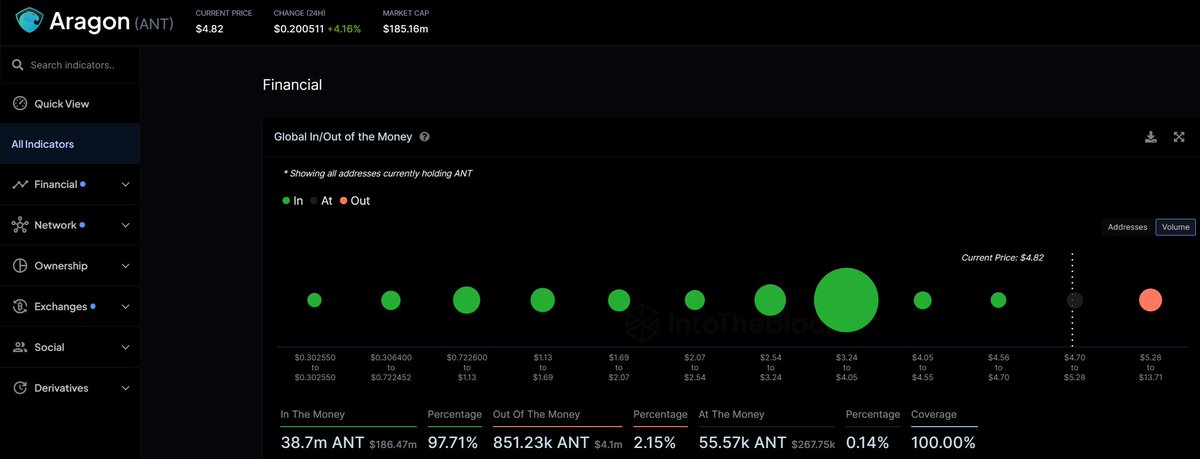Click the 97.71% percentage value
1200x459 pixels.
[x=453, y=442]
